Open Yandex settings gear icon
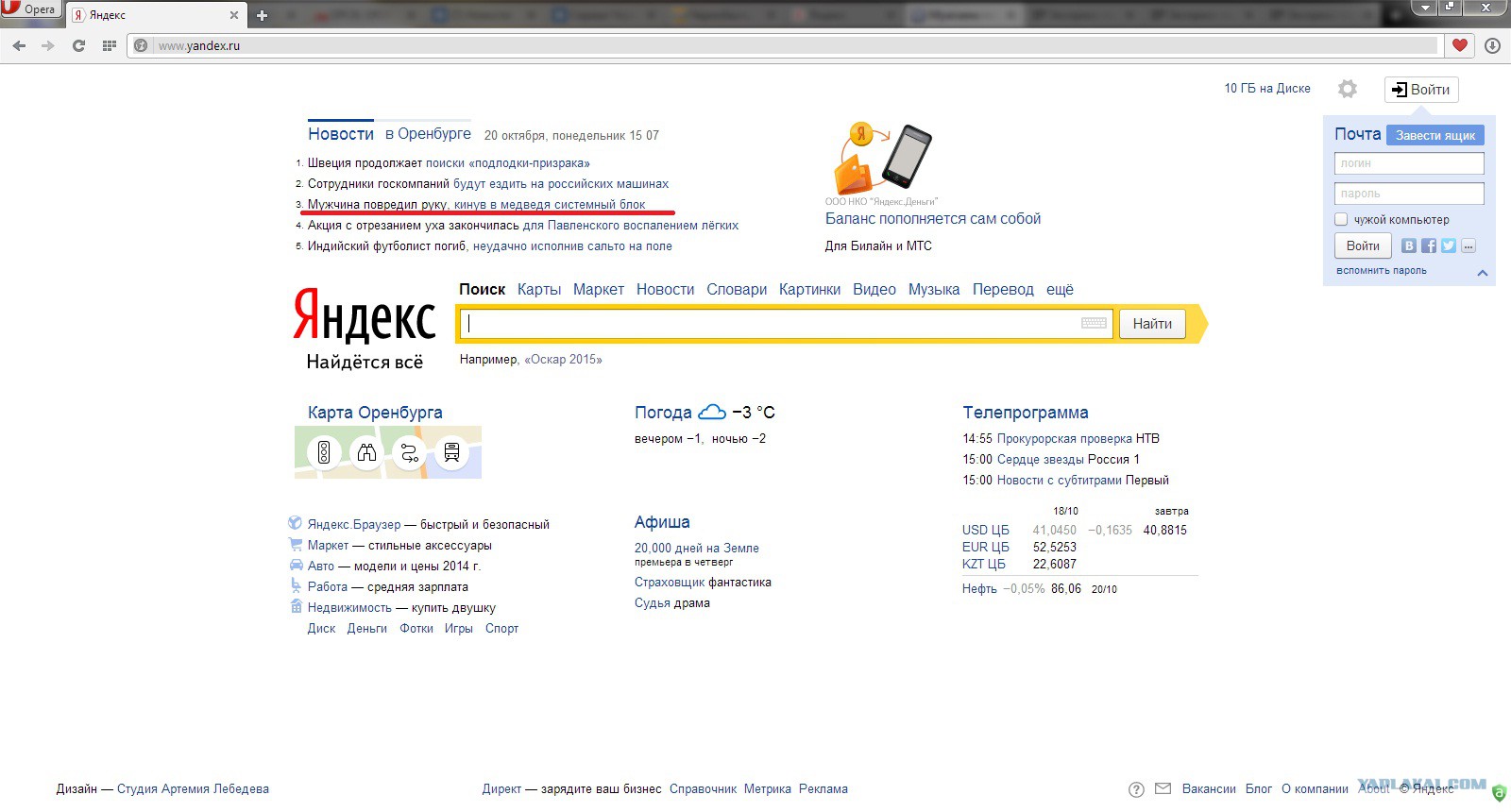1511x812 pixels. [1348, 89]
